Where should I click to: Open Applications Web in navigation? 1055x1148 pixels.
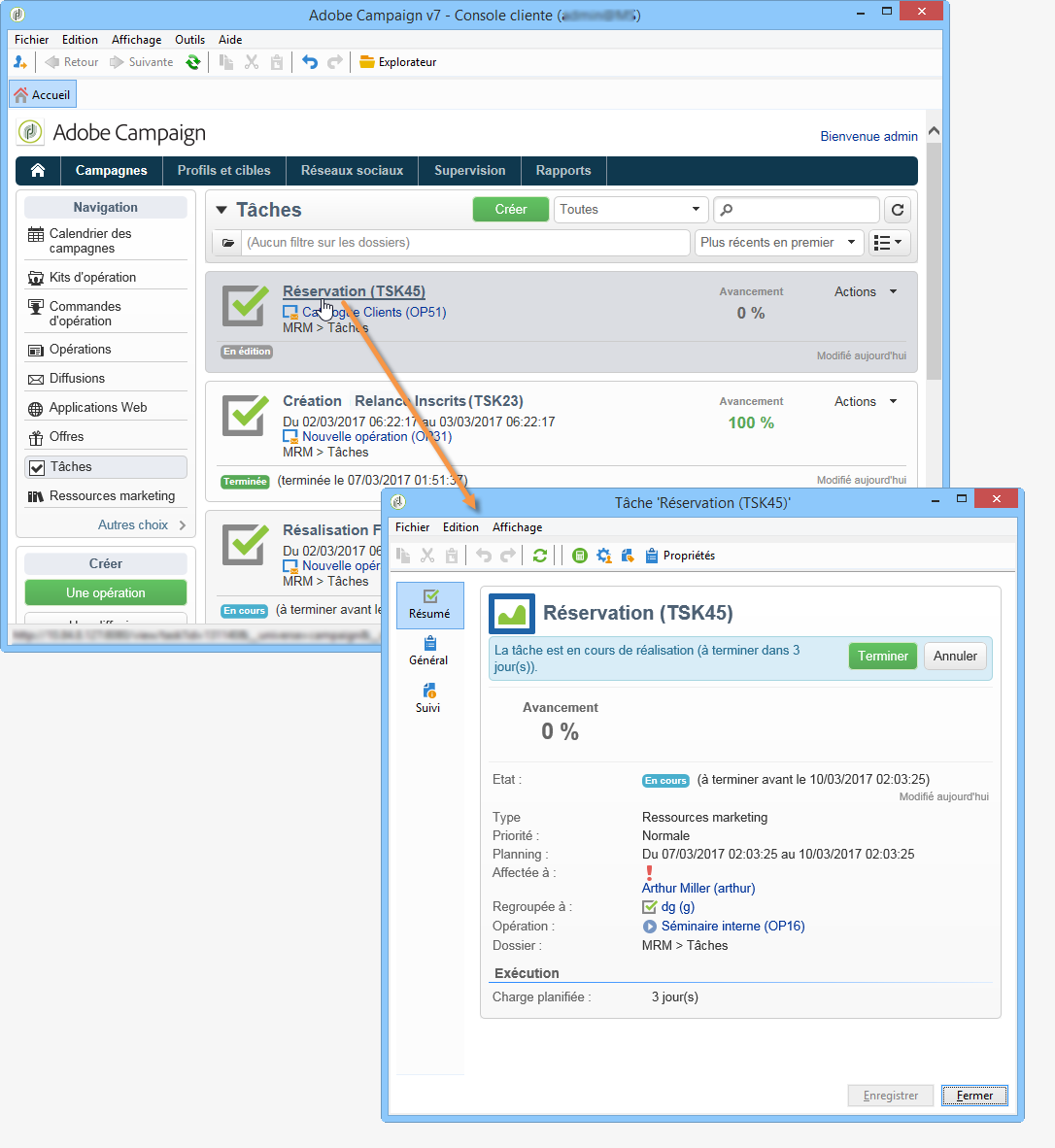click(x=106, y=408)
